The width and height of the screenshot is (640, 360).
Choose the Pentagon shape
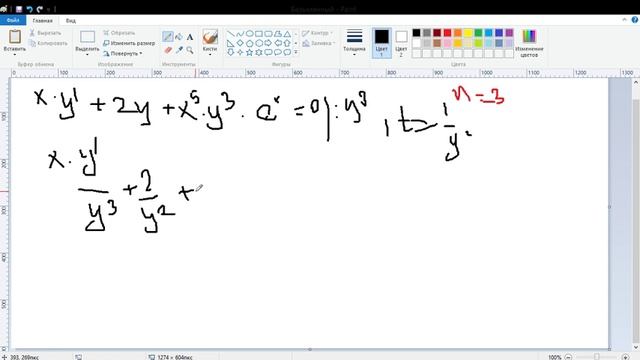(249, 43)
